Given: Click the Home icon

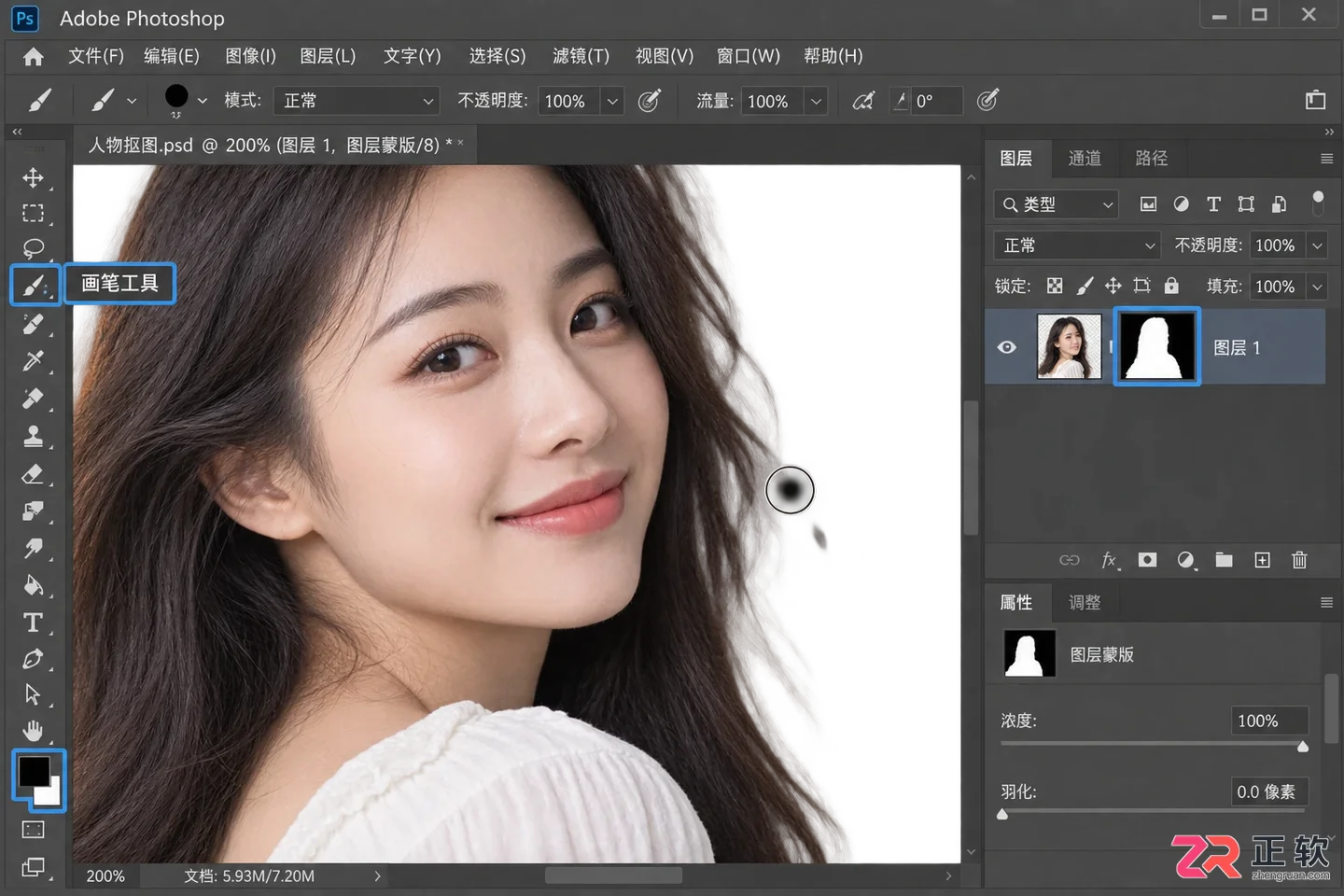Looking at the screenshot, I should pyautogui.click(x=34, y=57).
